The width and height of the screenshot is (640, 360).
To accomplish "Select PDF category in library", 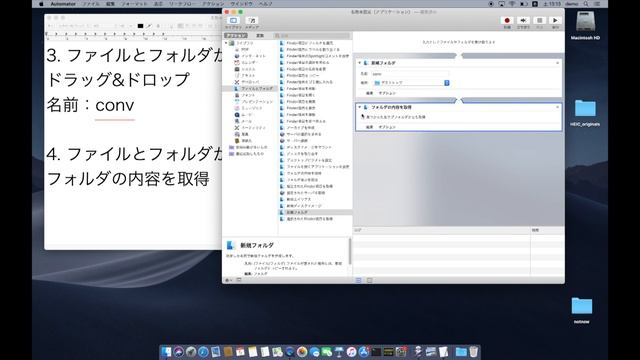I will click(x=245, y=49).
